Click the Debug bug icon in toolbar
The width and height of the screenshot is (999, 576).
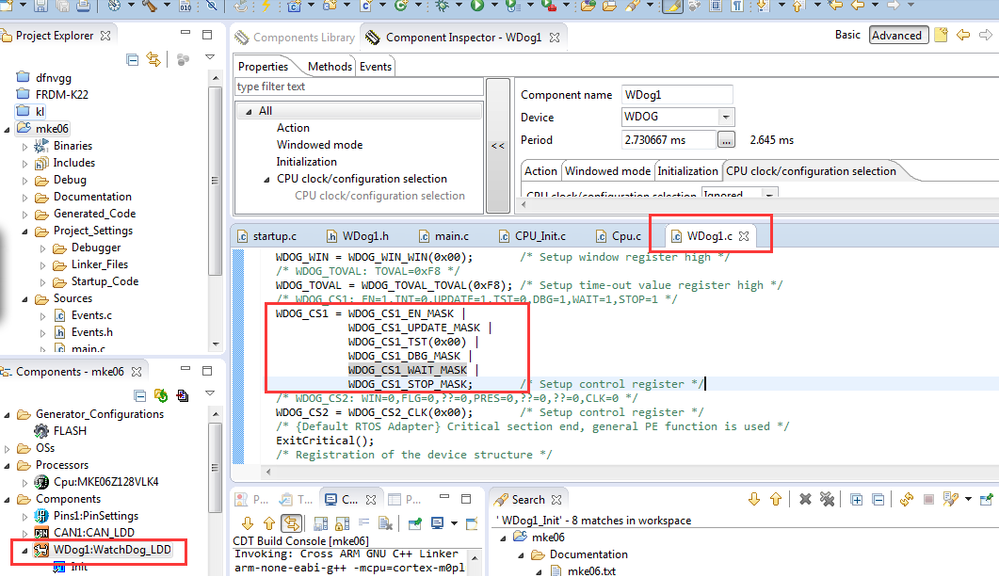point(442,6)
